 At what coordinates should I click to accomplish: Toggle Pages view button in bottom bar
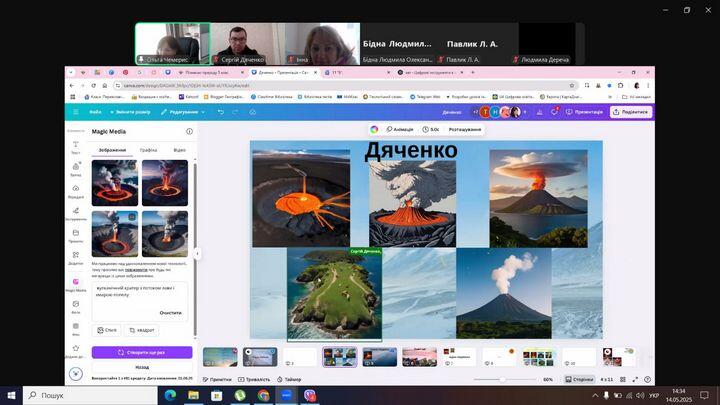pyautogui.click(x=579, y=379)
